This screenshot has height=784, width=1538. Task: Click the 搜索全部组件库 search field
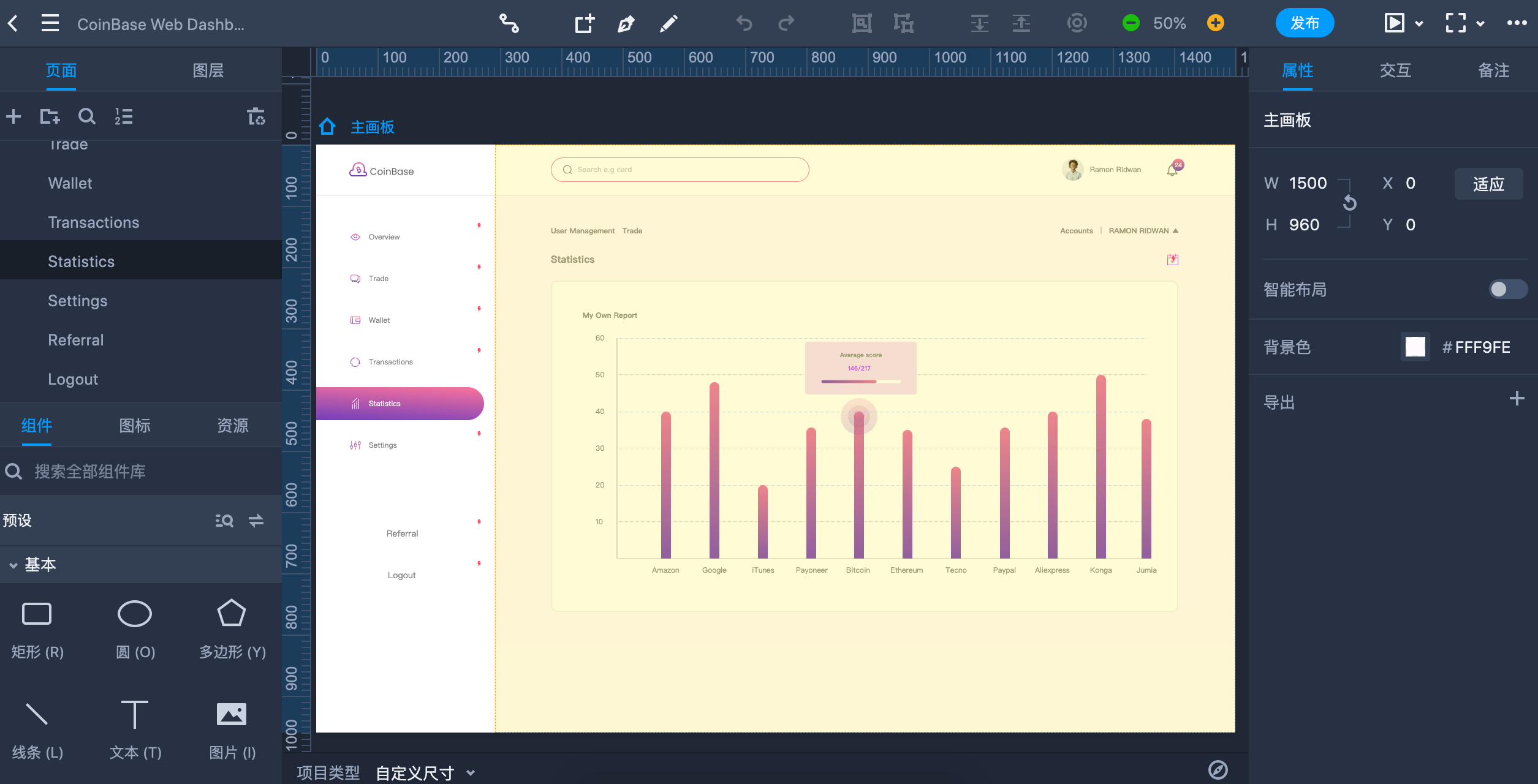(141, 472)
